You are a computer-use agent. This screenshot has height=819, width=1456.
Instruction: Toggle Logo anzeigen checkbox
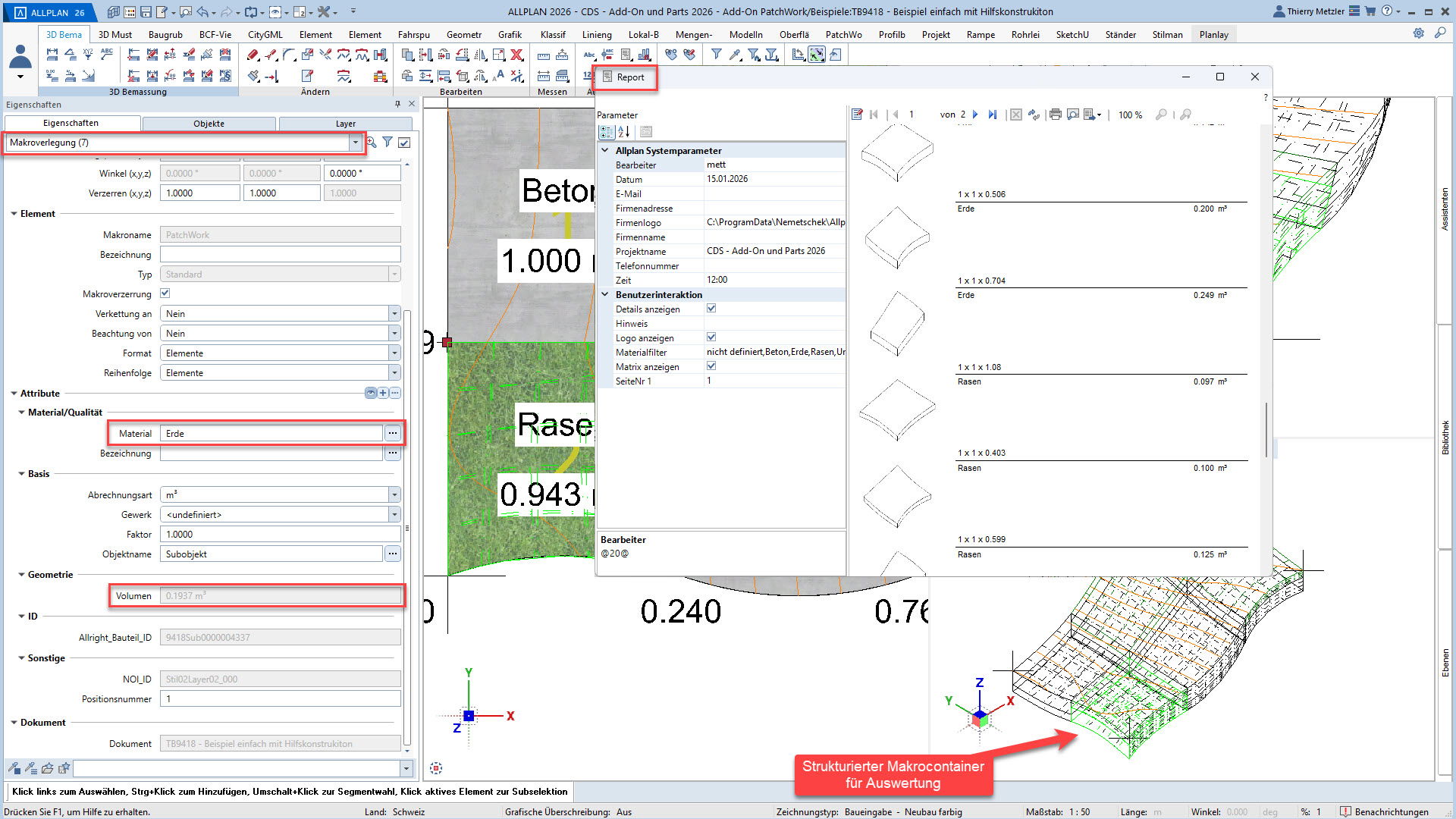tap(711, 337)
